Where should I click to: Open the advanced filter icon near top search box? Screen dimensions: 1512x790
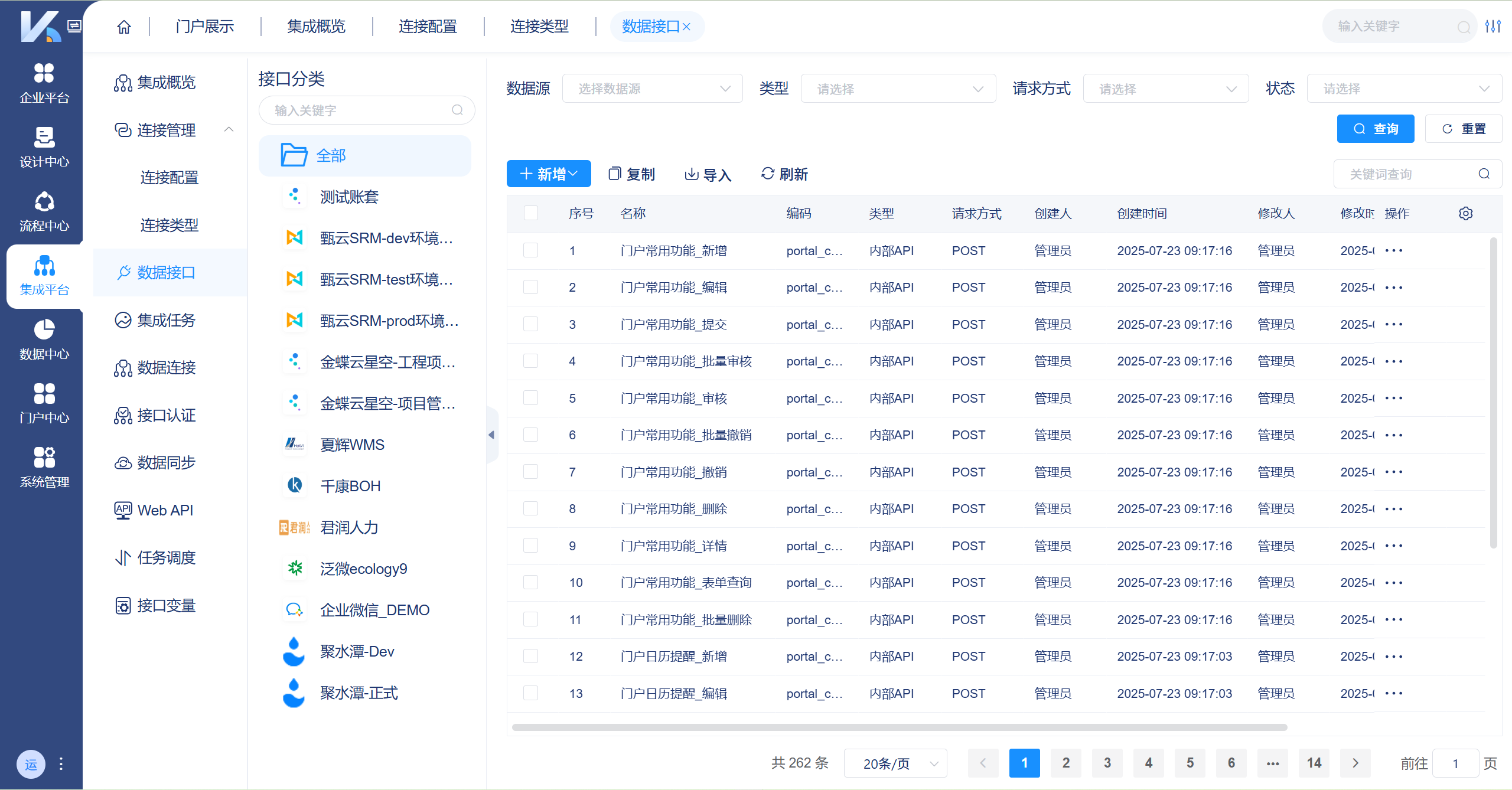click(x=1493, y=25)
